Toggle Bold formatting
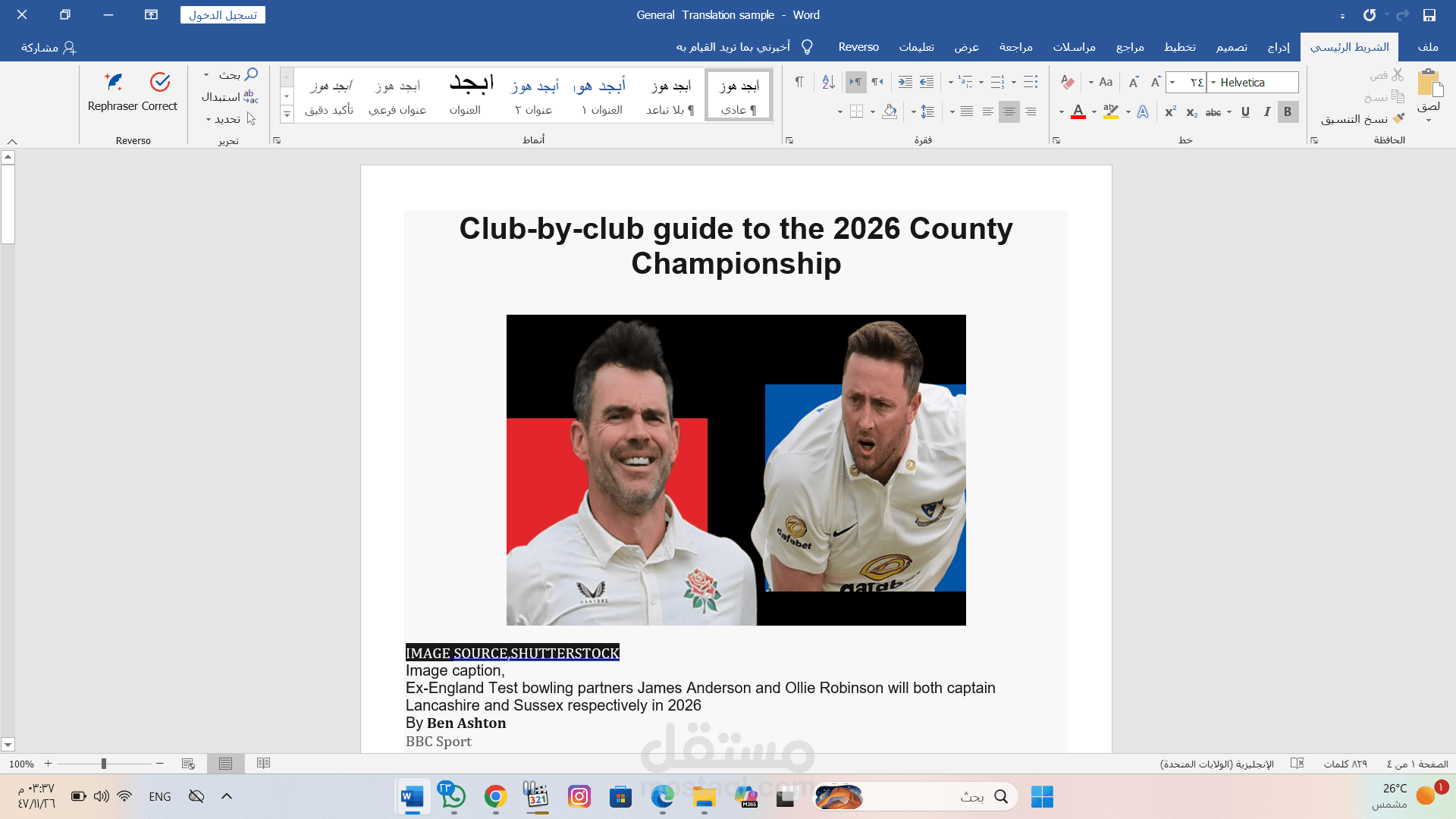This screenshot has height=819, width=1456. click(1288, 112)
